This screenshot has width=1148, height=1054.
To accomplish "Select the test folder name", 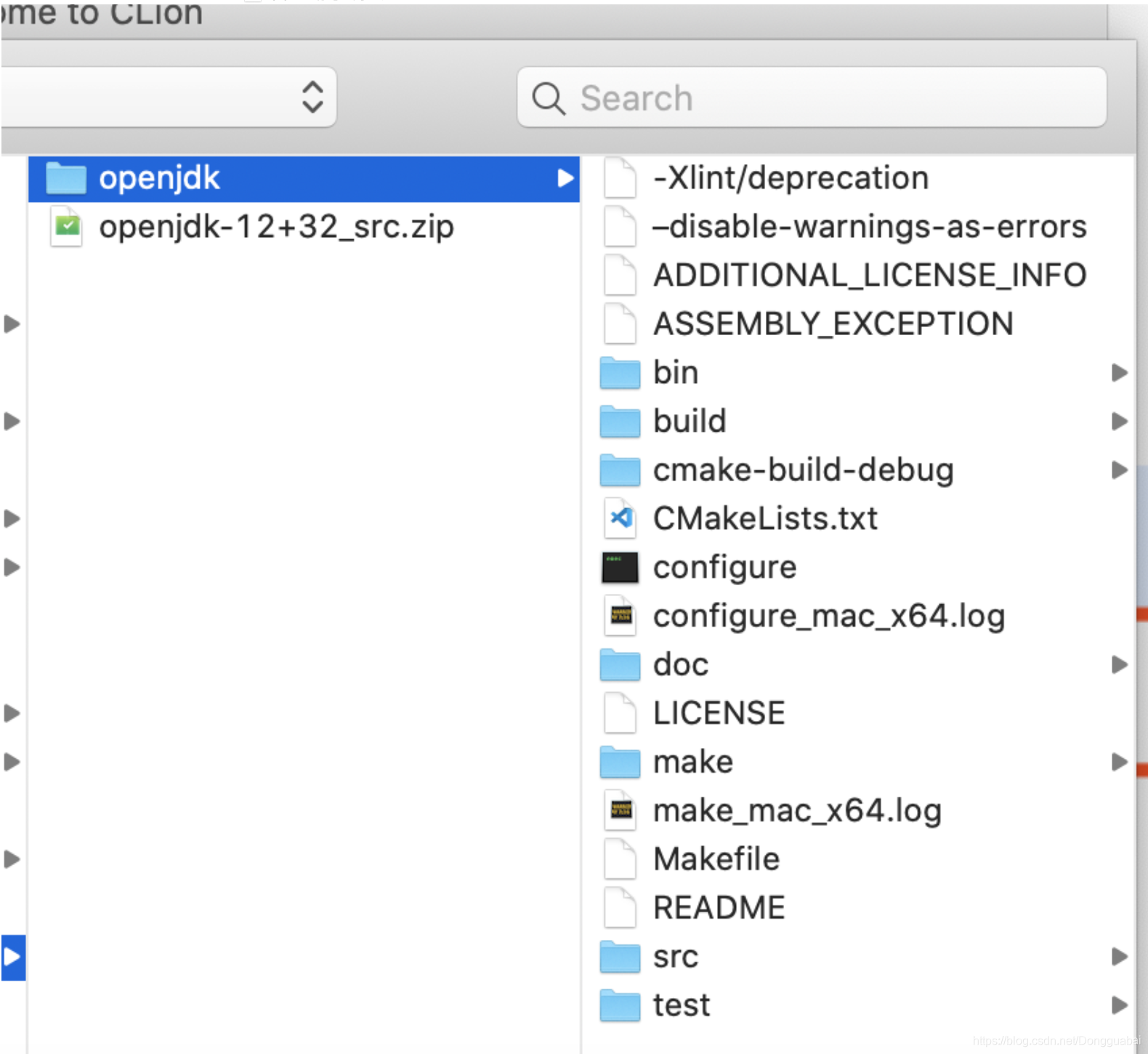I will pyautogui.click(x=682, y=1005).
